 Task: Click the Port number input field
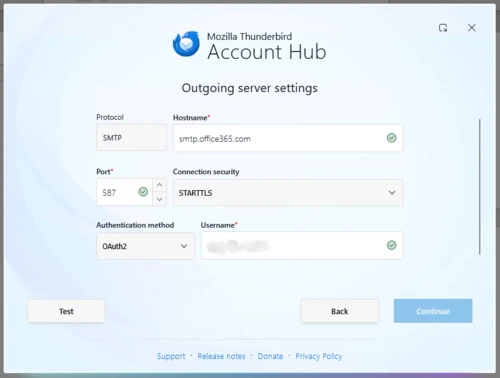coord(124,192)
